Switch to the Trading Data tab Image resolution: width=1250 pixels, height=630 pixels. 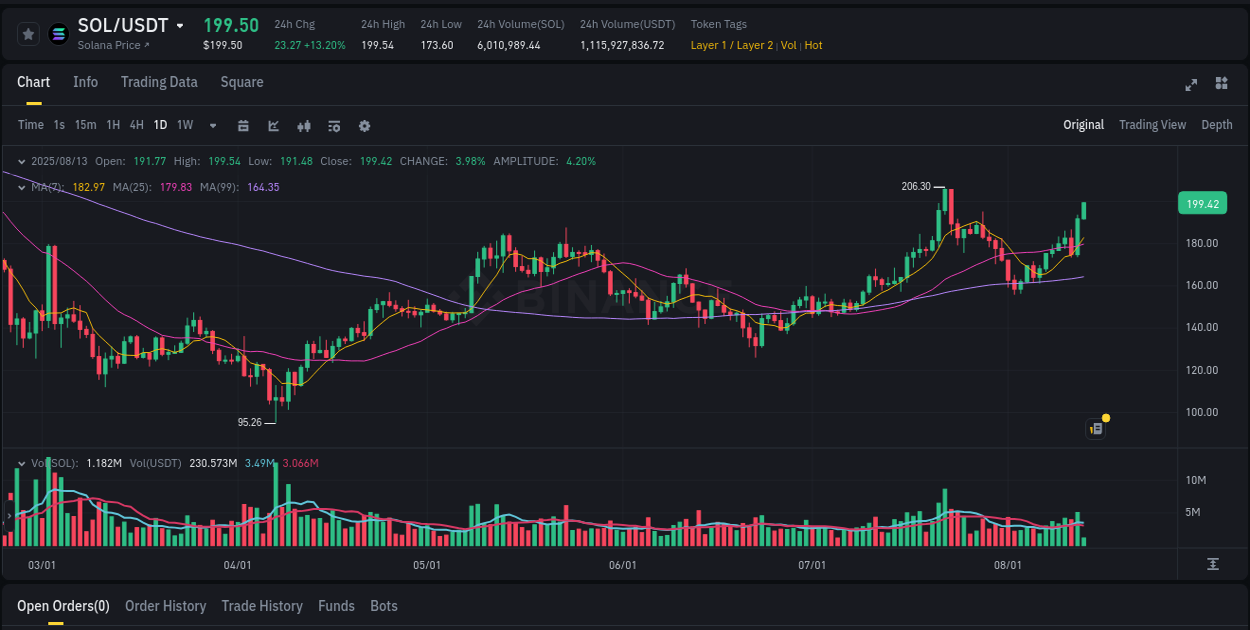[159, 82]
